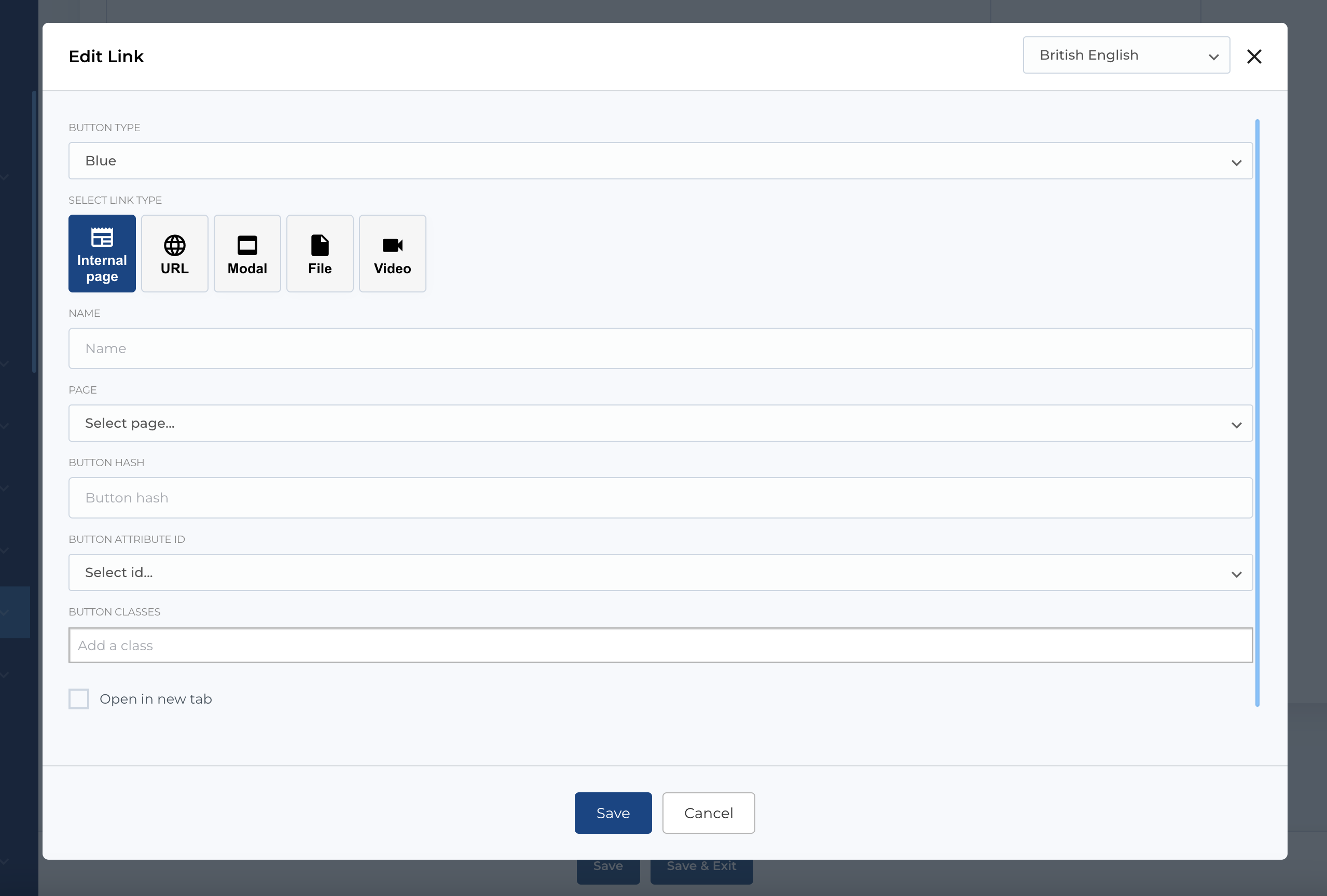
Task: Enable Open in new tab checkbox
Action: tap(79, 698)
